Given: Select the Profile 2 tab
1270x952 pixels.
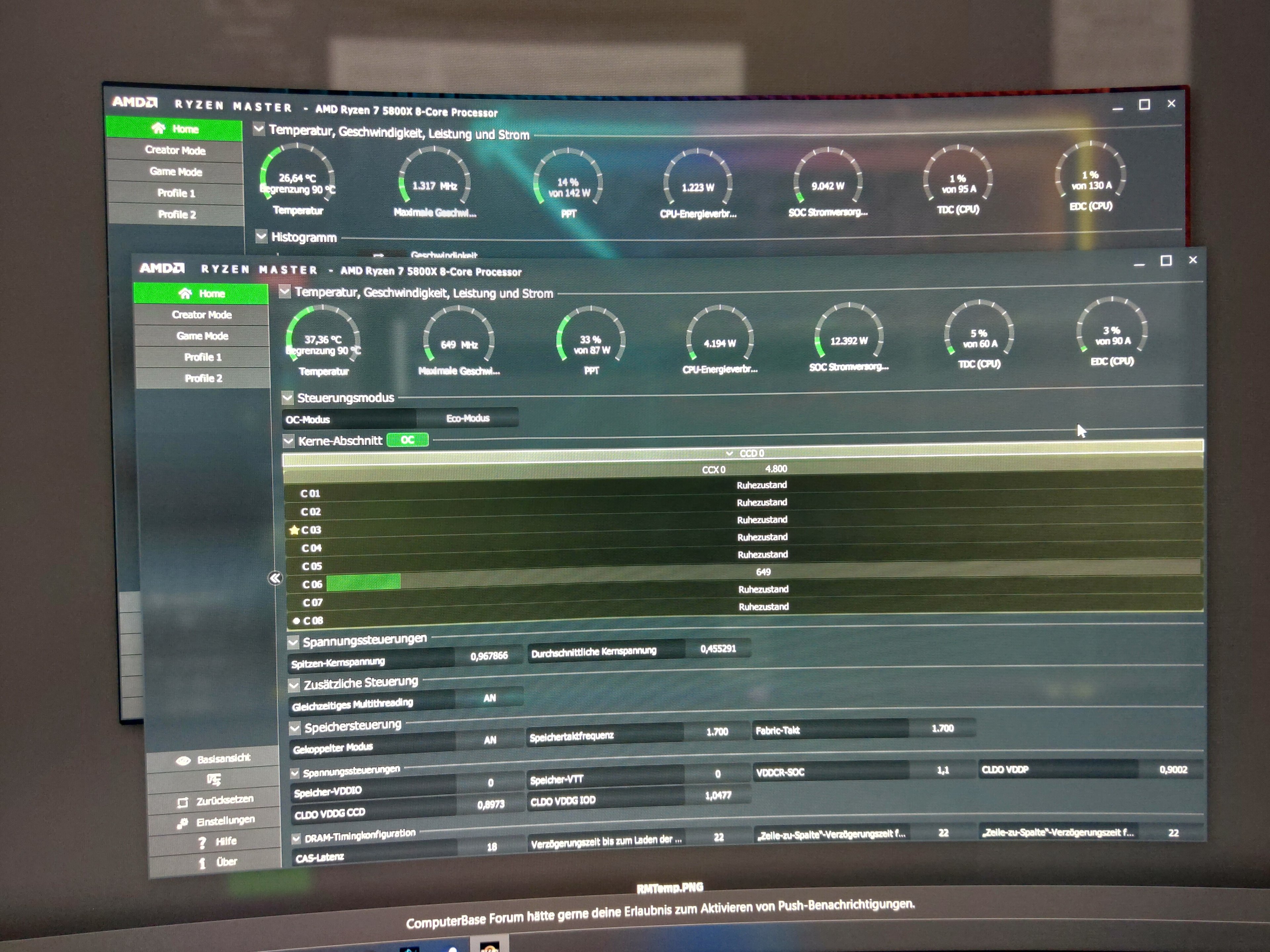Looking at the screenshot, I should point(203,378).
